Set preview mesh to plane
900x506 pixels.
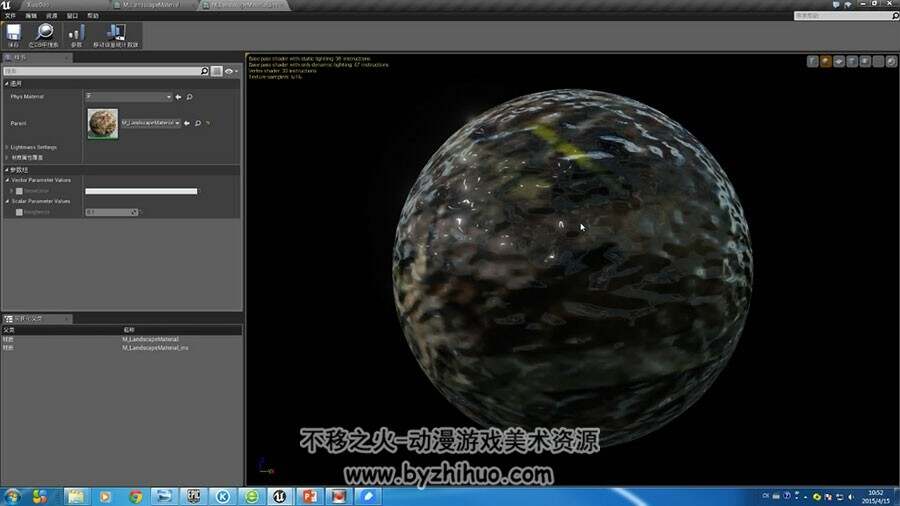tap(839, 61)
